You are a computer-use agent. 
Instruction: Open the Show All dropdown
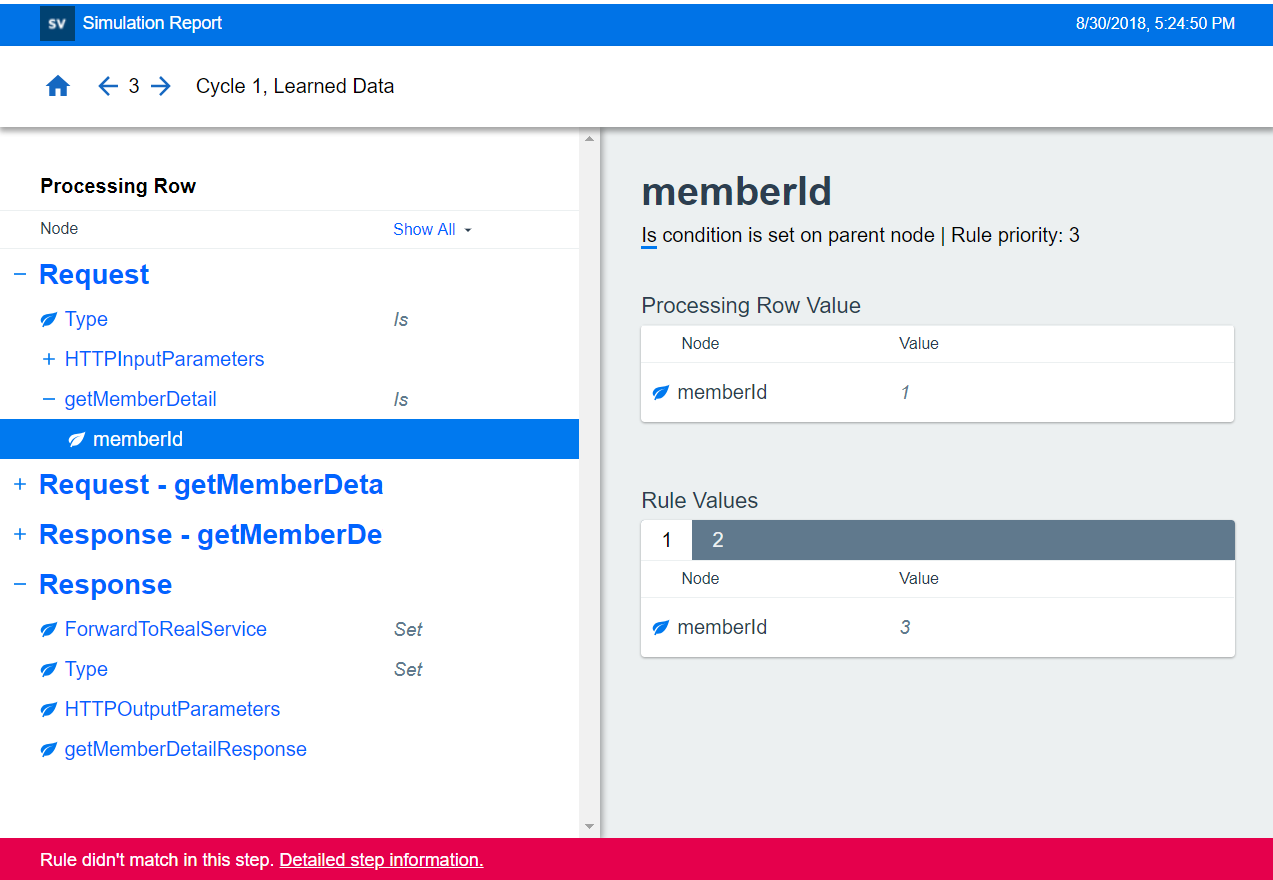[431, 230]
